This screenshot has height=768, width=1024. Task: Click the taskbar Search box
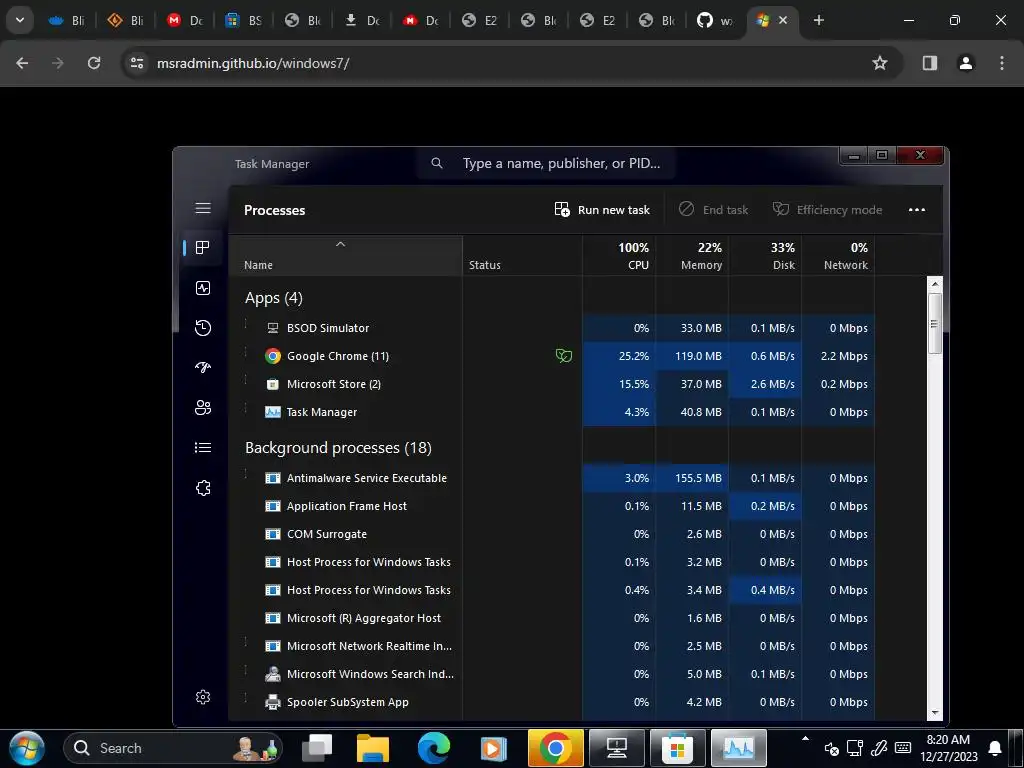173,748
